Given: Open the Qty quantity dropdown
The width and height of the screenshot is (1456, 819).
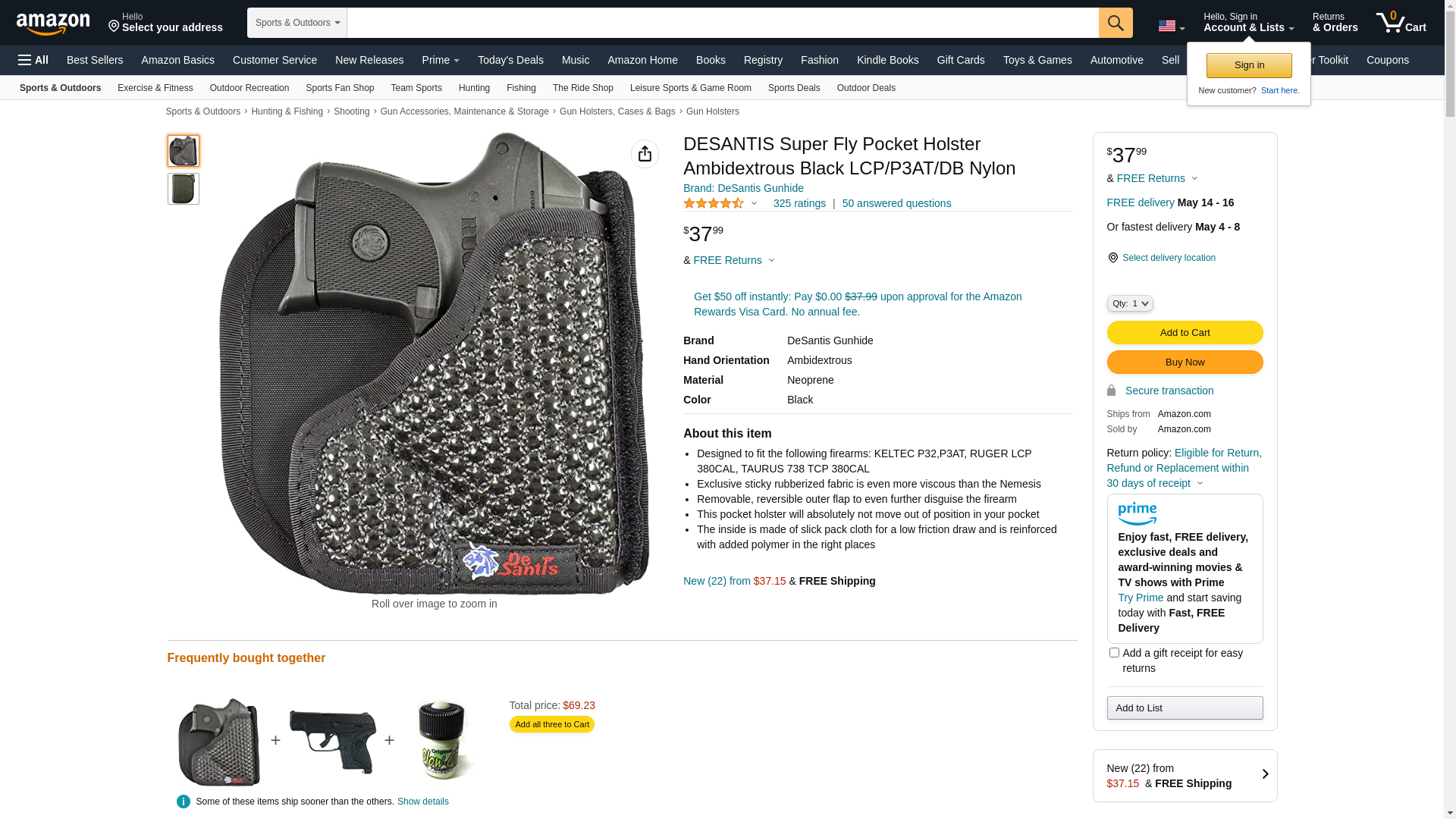Looking at the screenshot, I should (1130, 303).
